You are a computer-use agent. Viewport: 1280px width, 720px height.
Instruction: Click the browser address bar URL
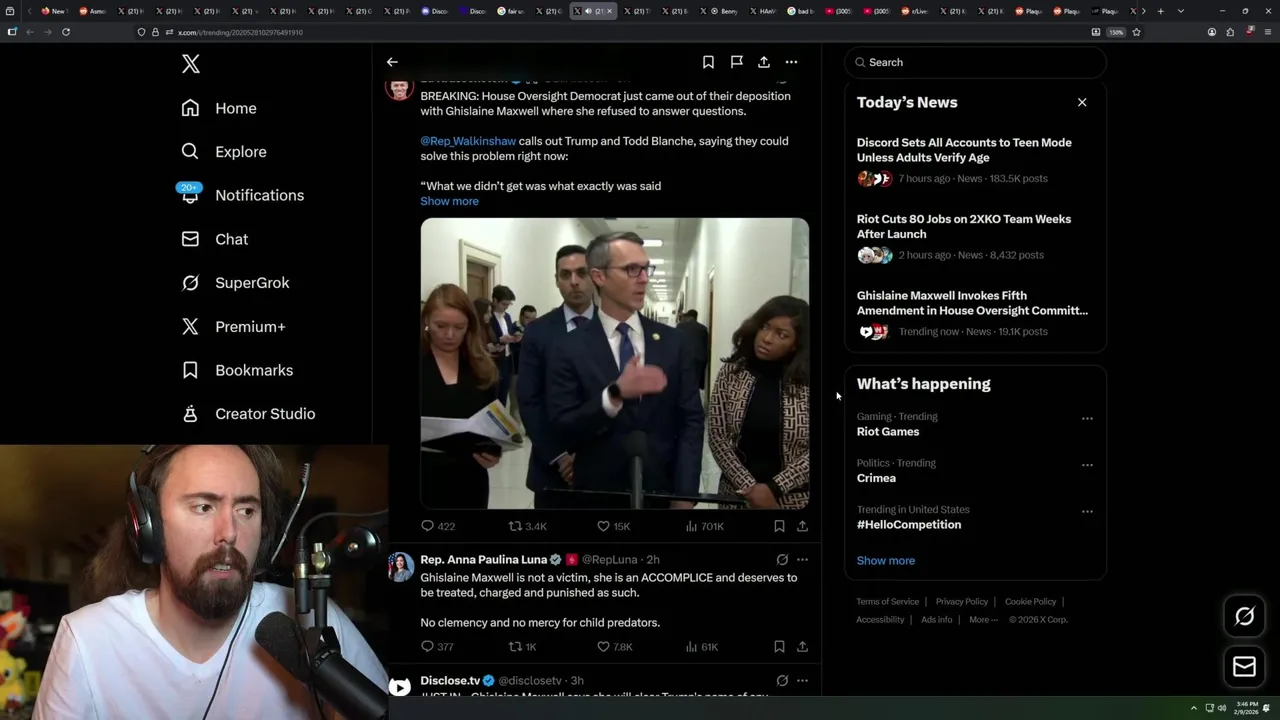[240, 32]
